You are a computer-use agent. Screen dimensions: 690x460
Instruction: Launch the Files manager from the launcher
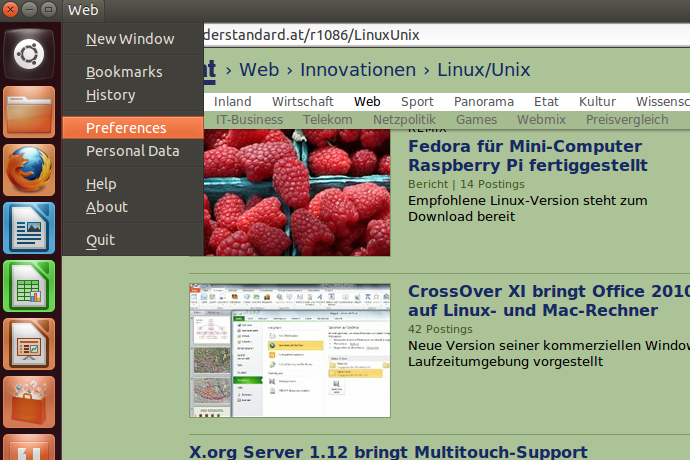28,112
